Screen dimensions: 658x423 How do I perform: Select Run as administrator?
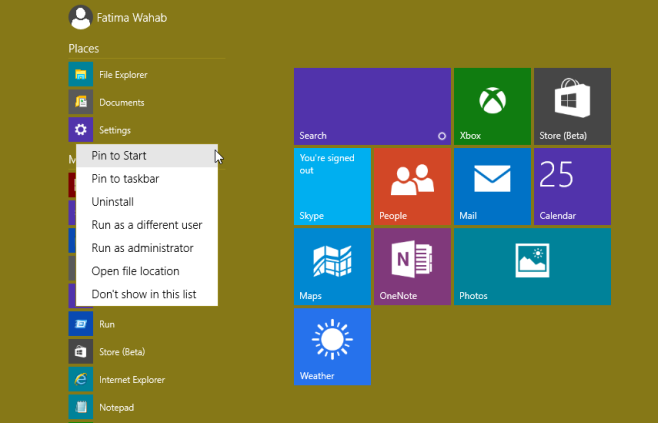pyautogui.click(x=147, y=248)
